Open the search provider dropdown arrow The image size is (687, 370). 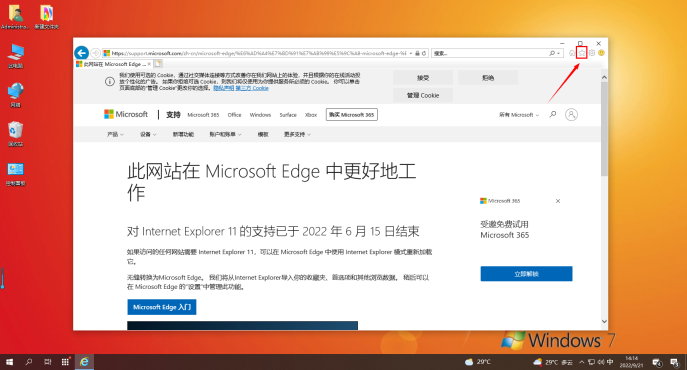tap(559, 53)
